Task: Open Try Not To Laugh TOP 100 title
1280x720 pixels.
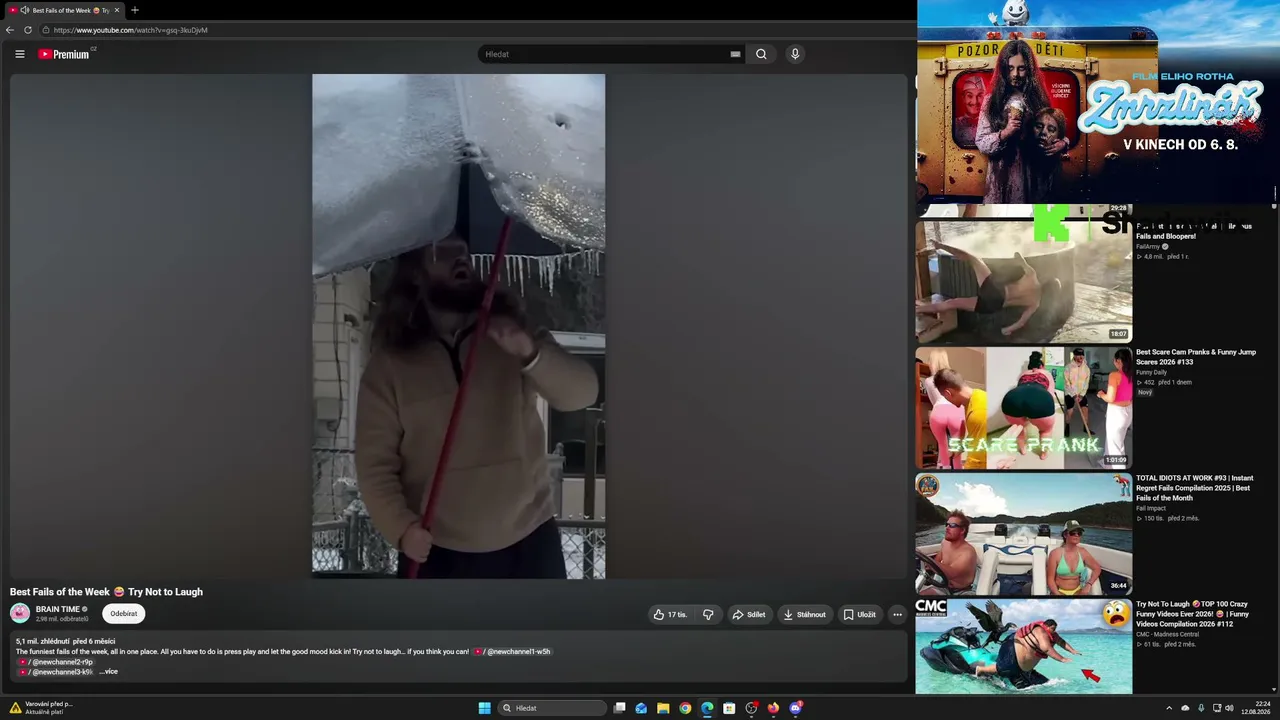Action: tap(1192, 614)
